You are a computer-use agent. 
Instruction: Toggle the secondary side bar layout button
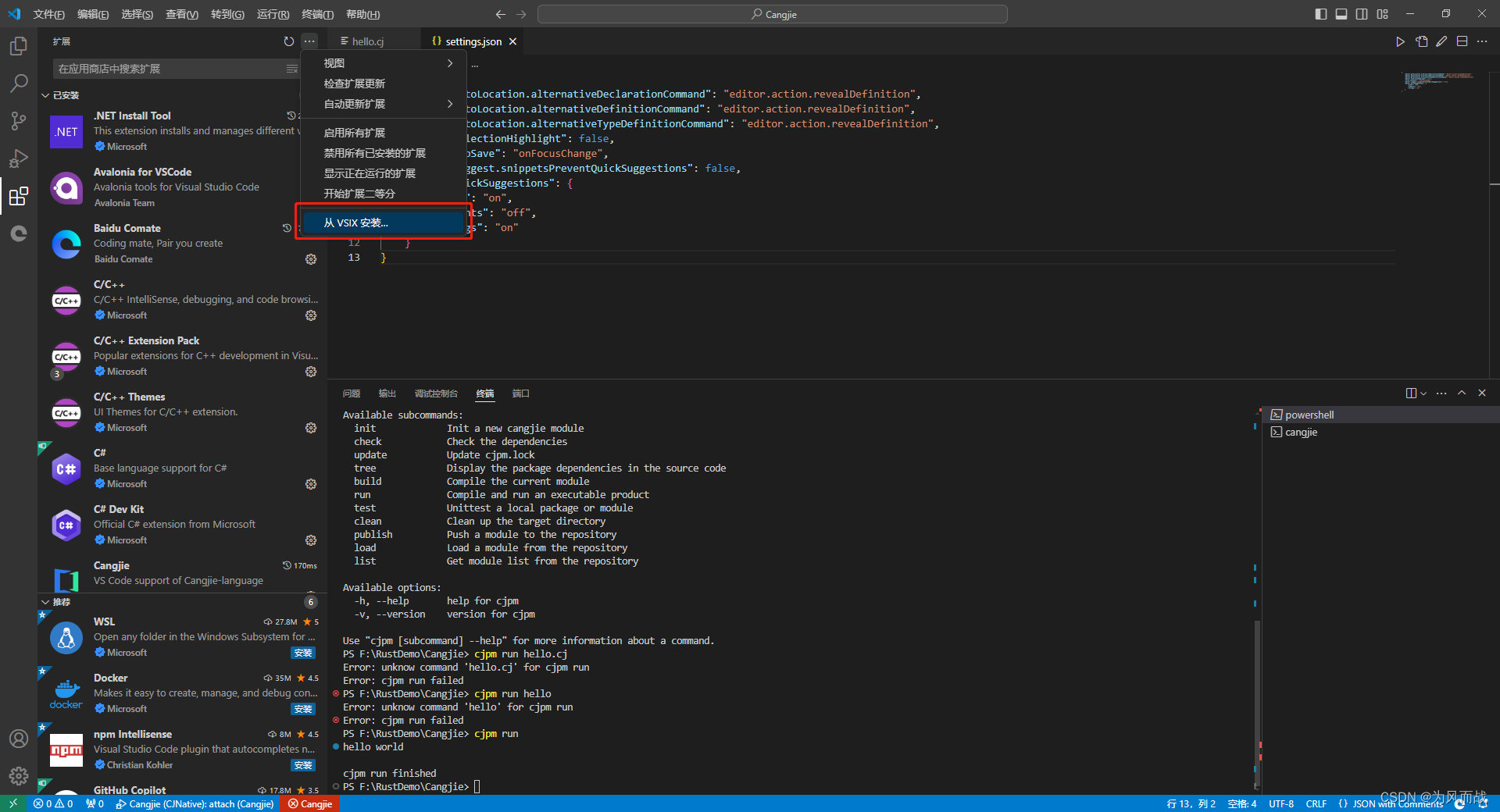pos(1362,14)
